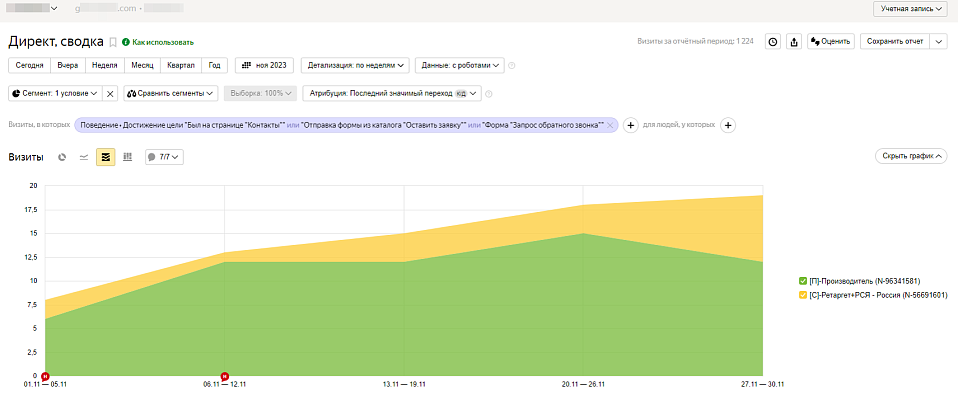Select the column chart view icon
Viewport: 958px width, 405px height.
(x=127, y=157)
